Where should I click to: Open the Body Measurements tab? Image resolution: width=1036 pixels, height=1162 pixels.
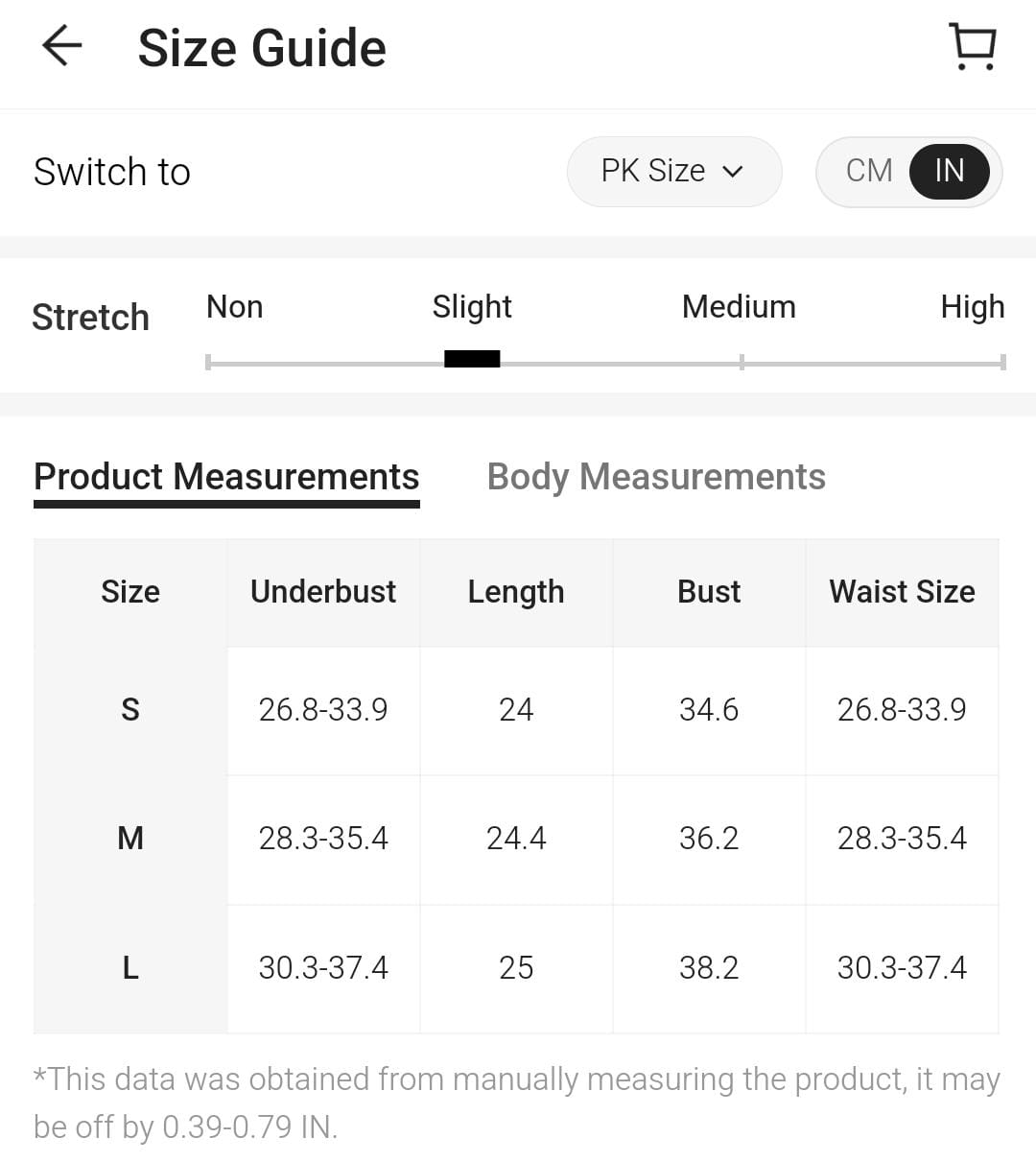[x=656, y=476]
